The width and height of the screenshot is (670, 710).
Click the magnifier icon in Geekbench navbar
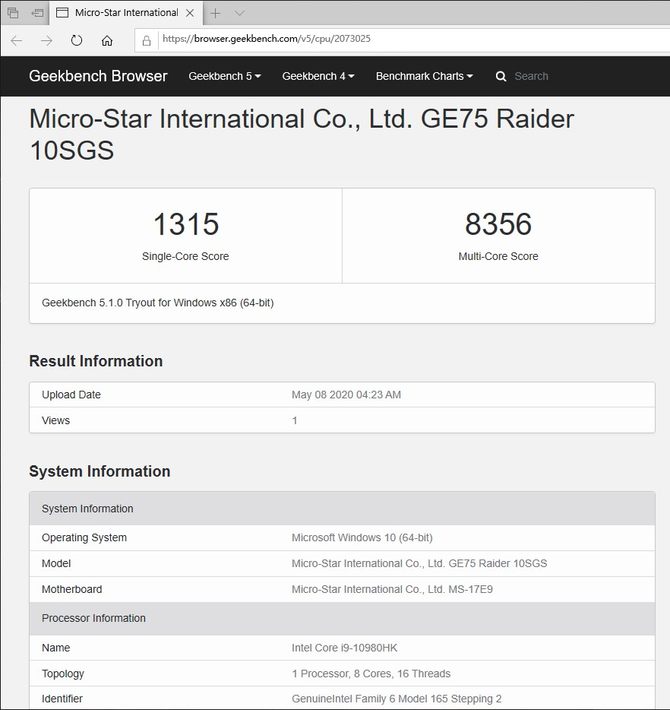tap(501, 76)
